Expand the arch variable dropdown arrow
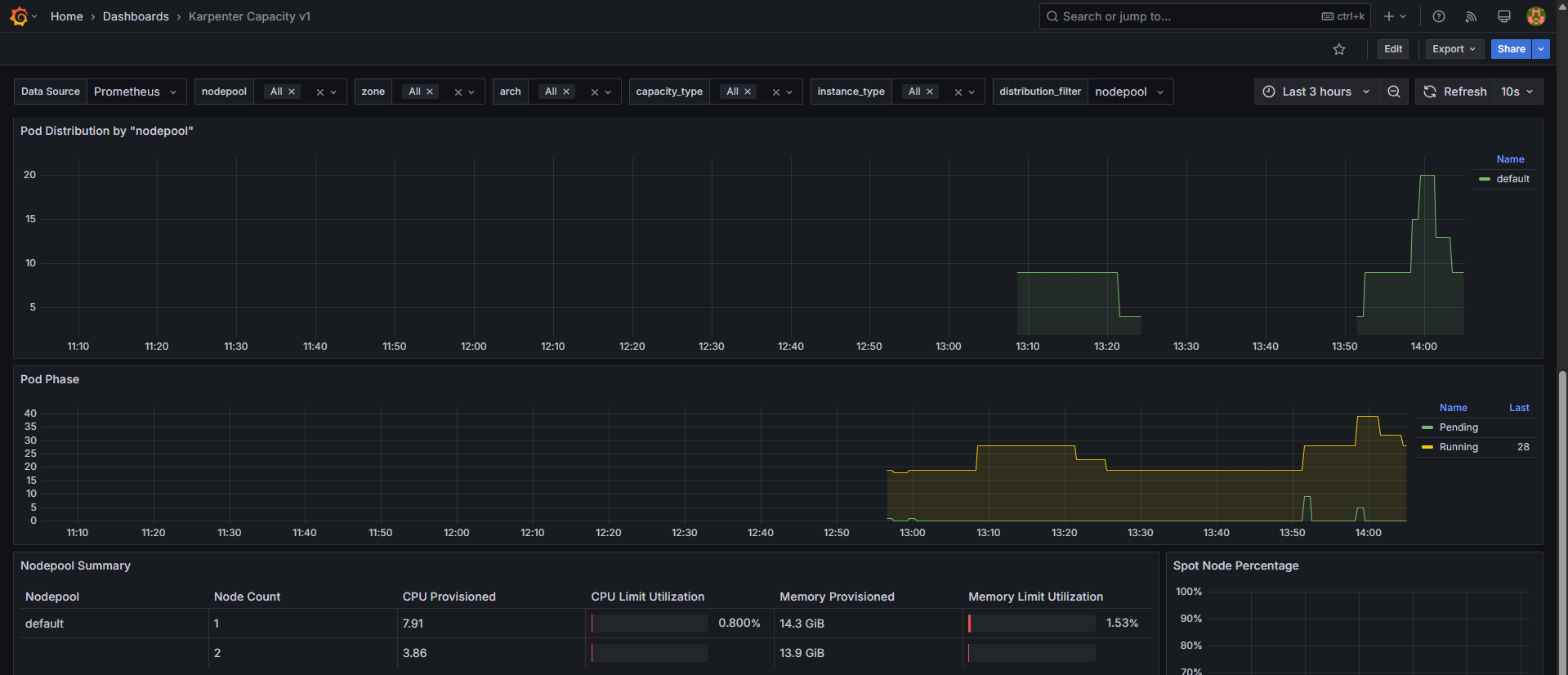Screen dimensions: 1568x675 [608, 92]
